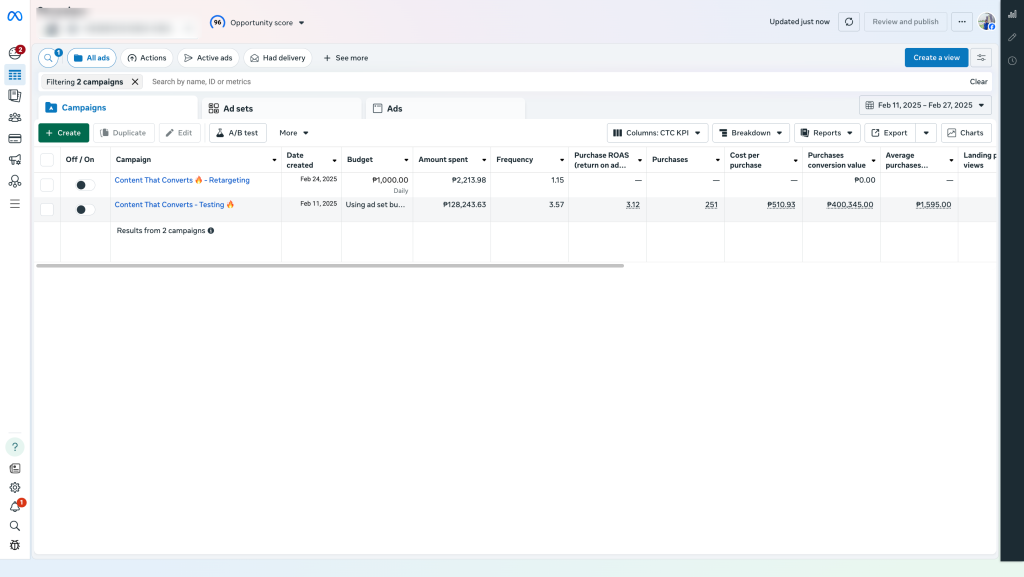Expand the Columns: CTC KPI dropdown
The image size is (1024, 577).
(657, 133)
